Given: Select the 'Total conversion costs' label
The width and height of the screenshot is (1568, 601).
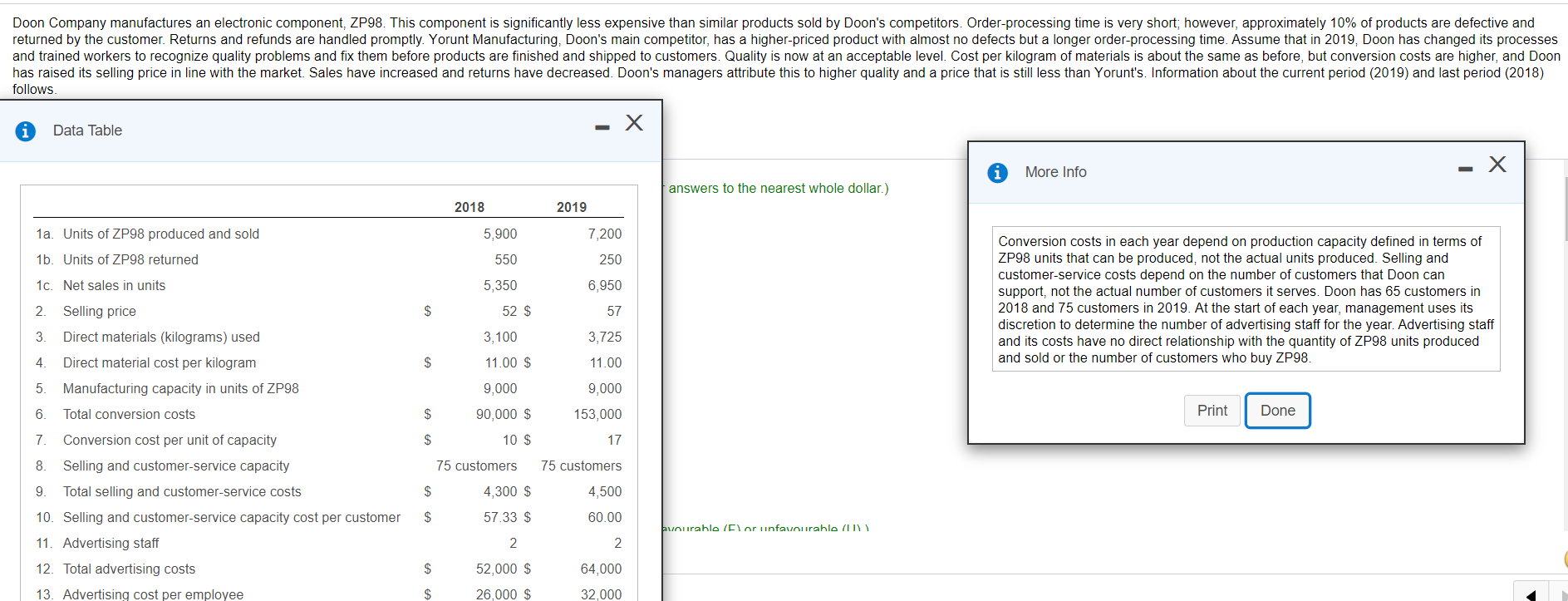Looking at the screenshot, I should point(129,415).
